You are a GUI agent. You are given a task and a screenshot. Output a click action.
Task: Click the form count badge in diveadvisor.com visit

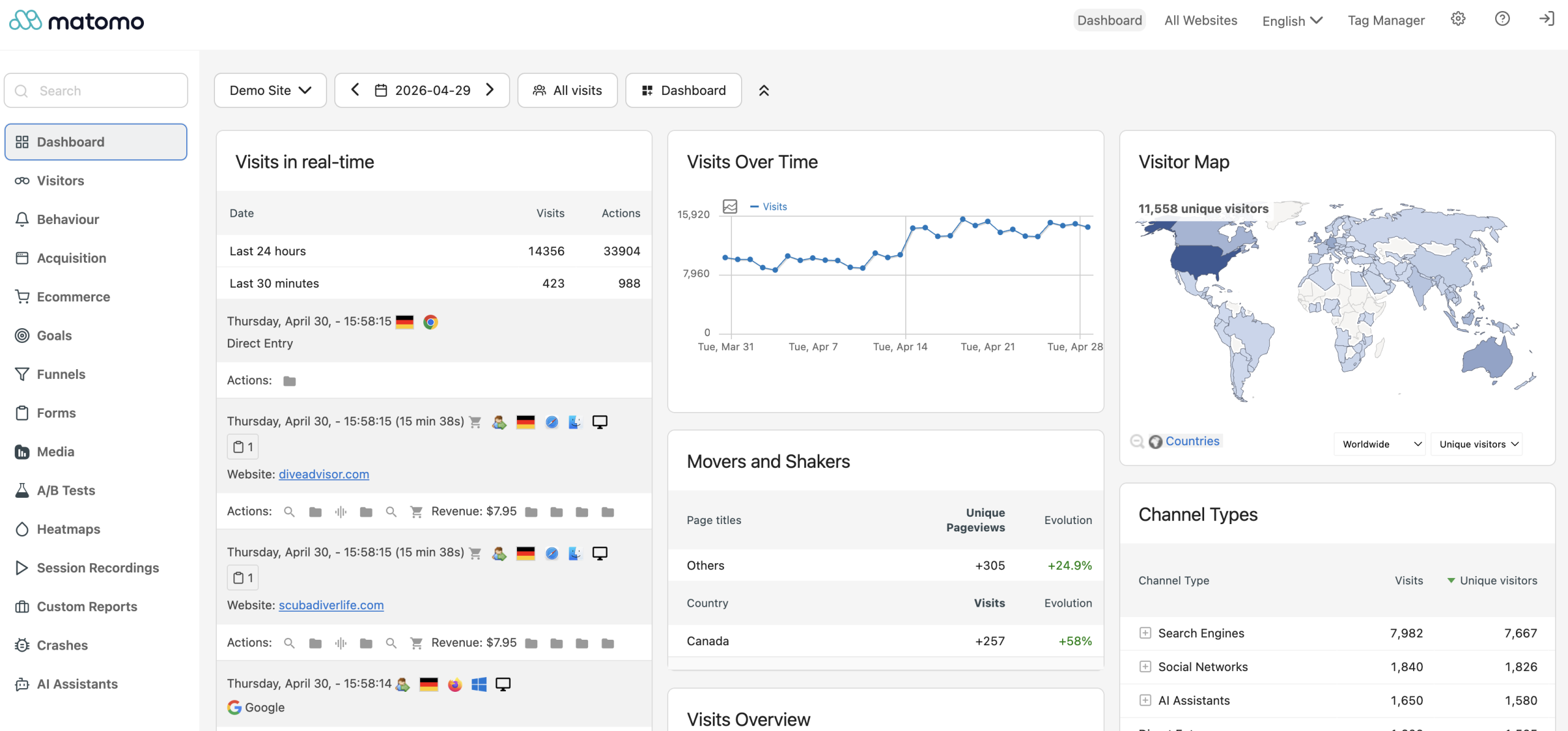tap(243, 447)
